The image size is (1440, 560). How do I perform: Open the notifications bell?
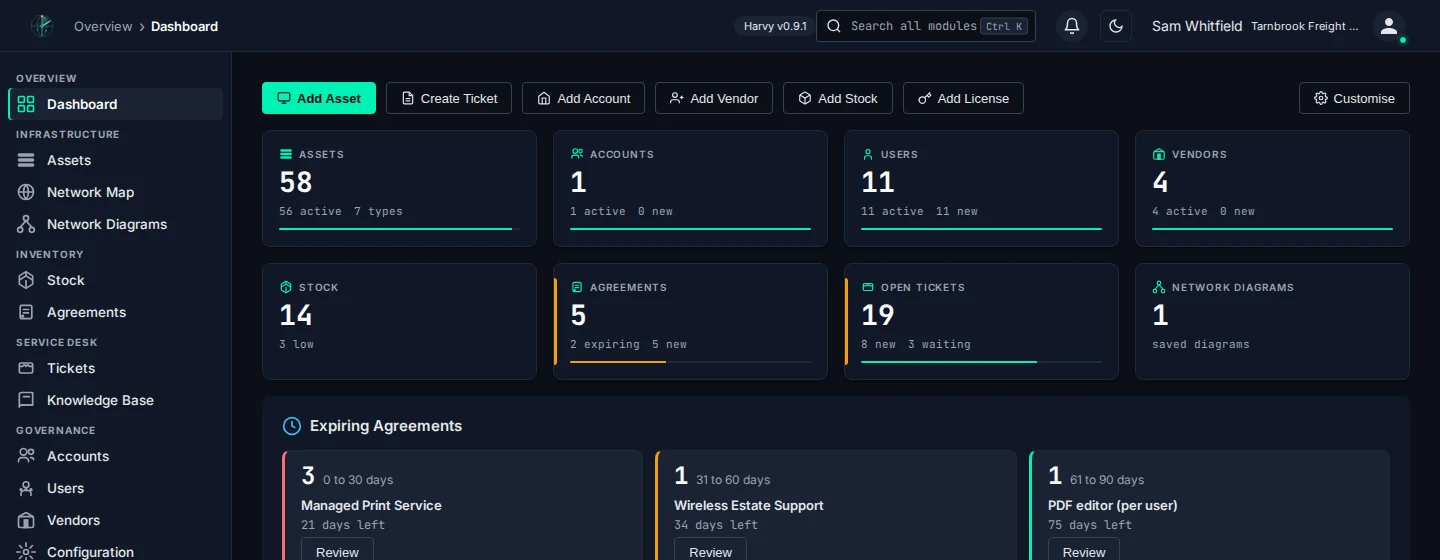point(1072,26)
